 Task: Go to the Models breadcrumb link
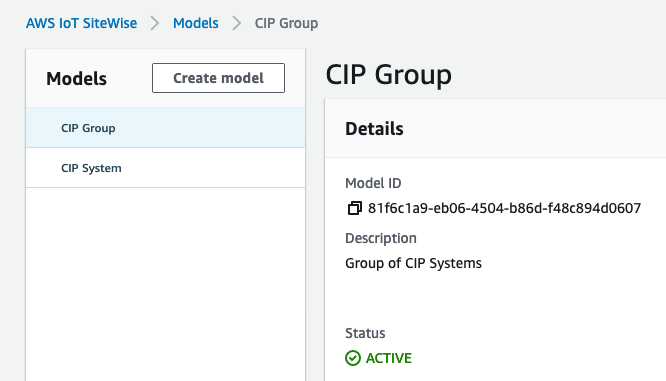coord(196,23)
